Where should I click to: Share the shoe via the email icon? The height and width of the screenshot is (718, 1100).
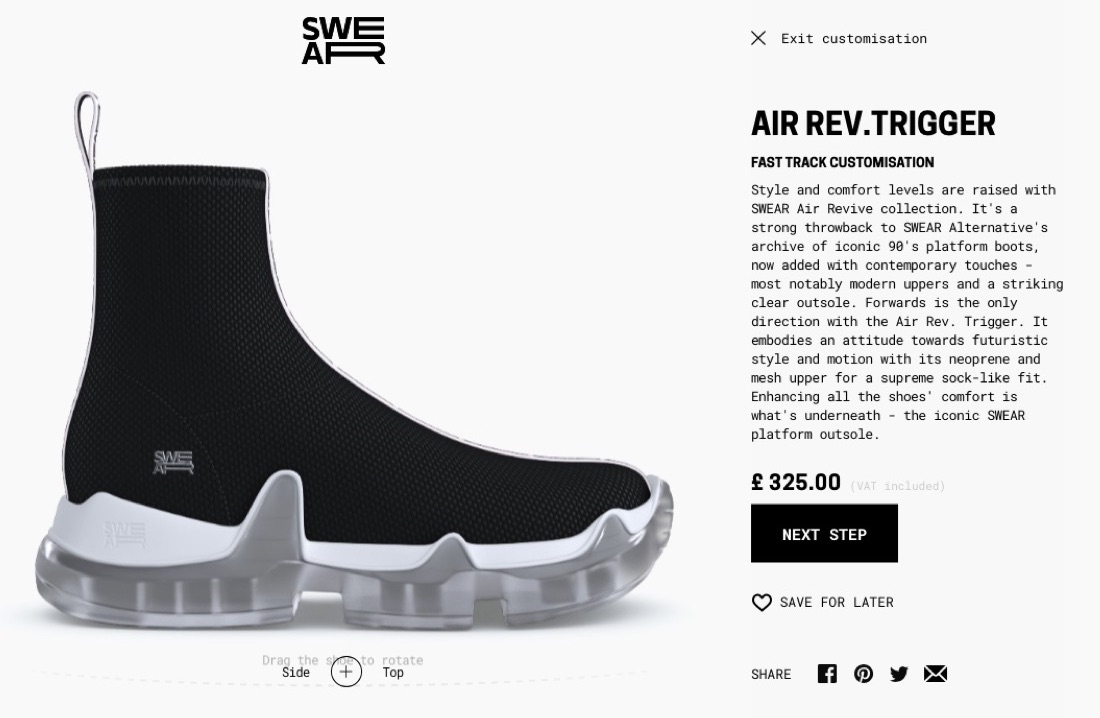(x=935, y=674)
